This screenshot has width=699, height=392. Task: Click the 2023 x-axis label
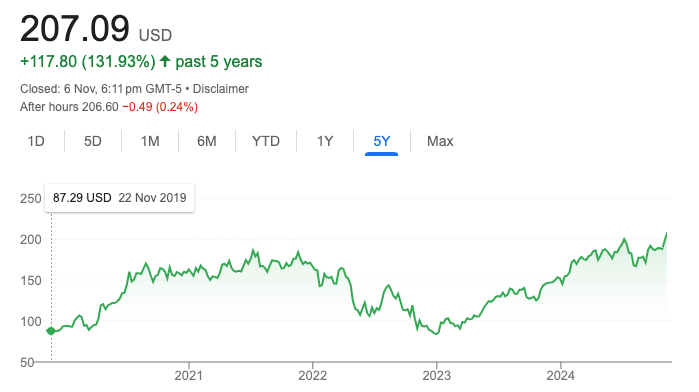(436, 375)
